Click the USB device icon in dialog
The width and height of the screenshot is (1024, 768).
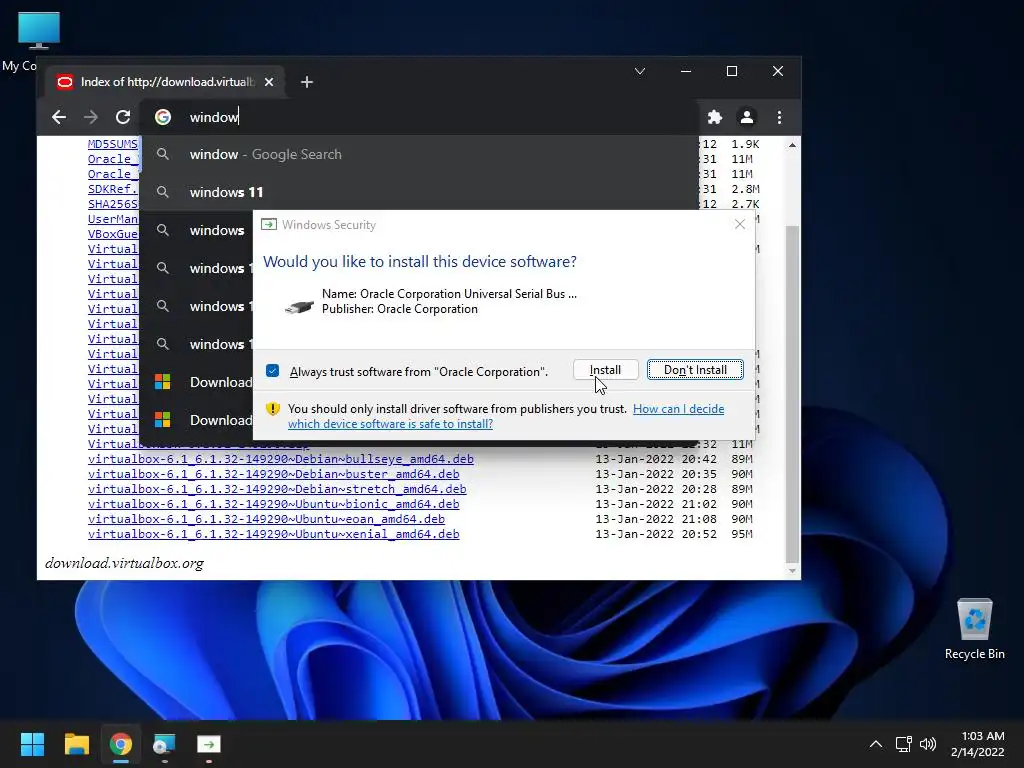pos(299,306)
